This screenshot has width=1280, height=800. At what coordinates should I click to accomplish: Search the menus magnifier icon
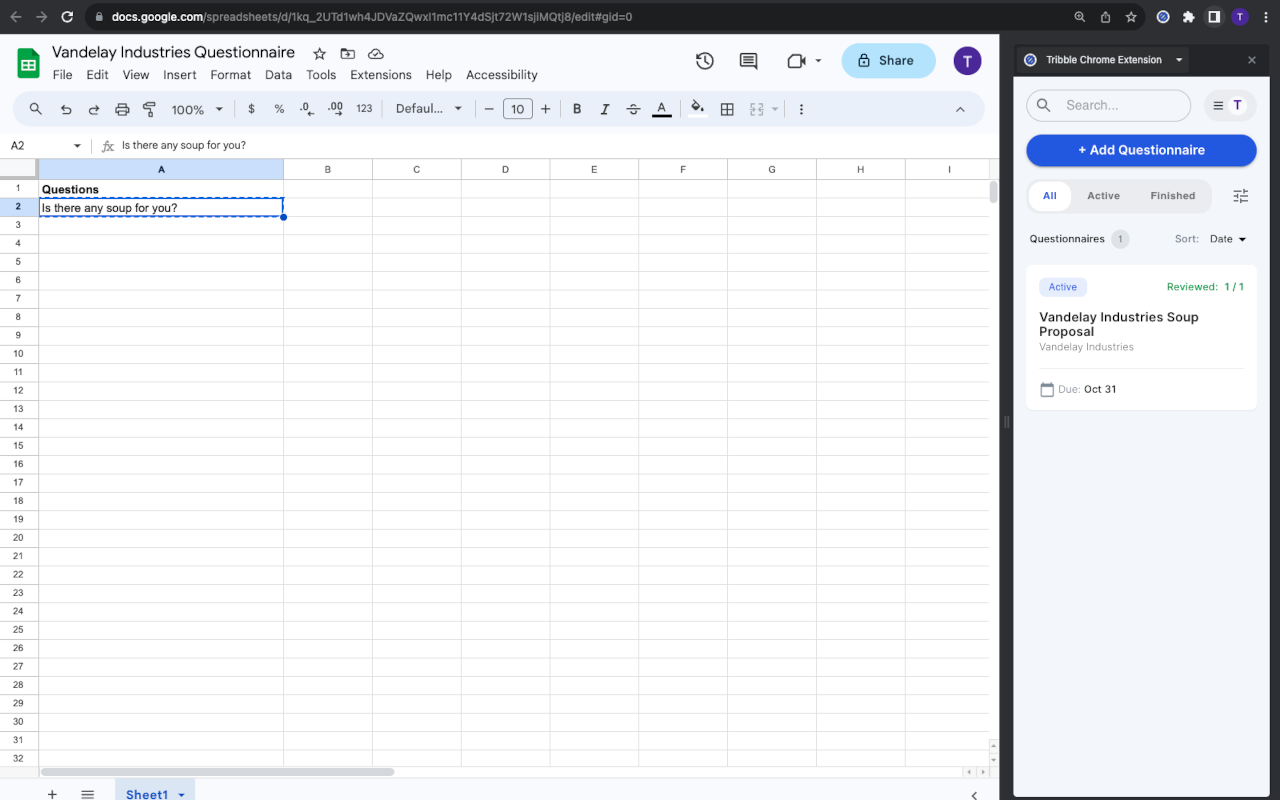click(35, 109)
